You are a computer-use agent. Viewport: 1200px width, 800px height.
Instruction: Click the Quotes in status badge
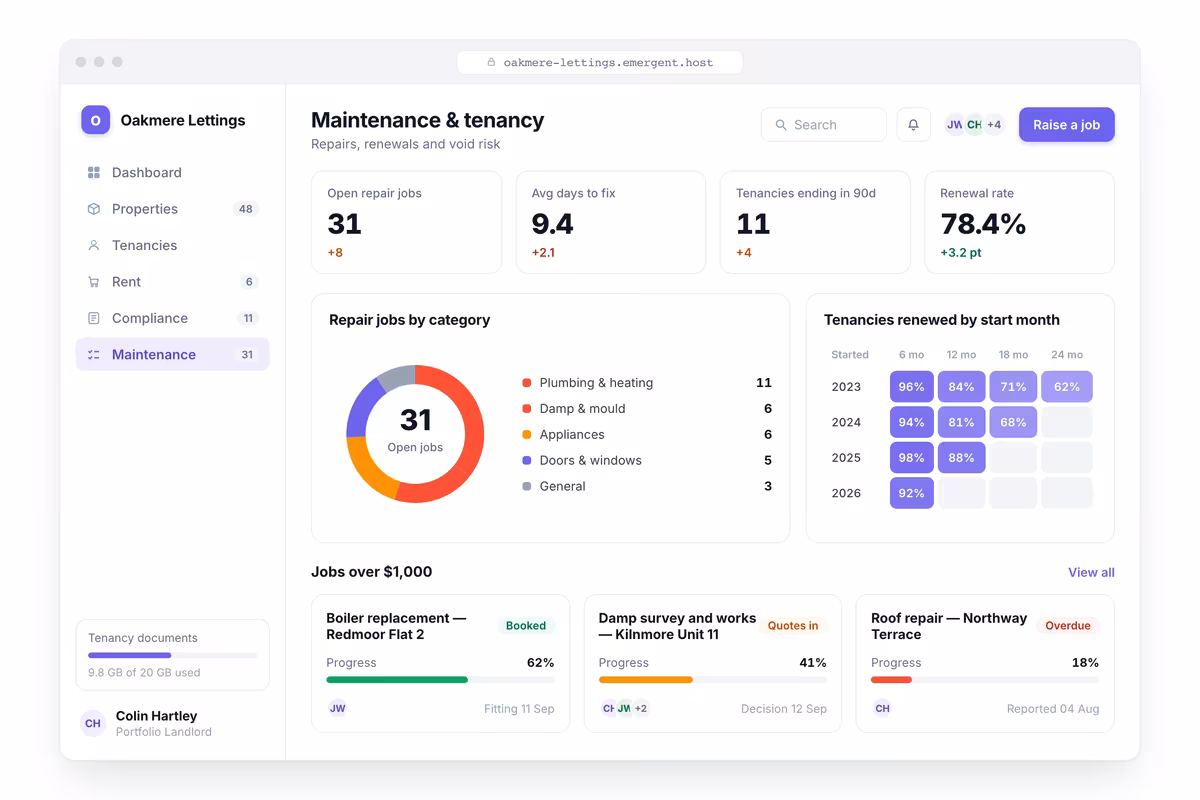tap(793, 626)
